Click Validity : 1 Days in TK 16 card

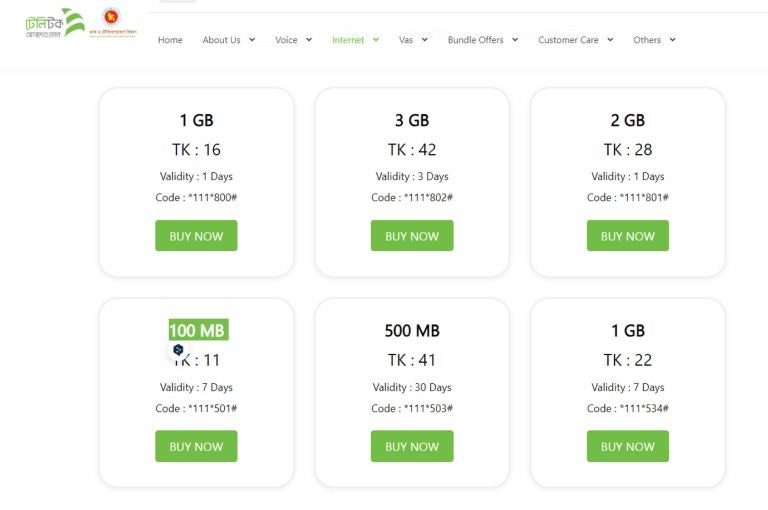point(196,176)
